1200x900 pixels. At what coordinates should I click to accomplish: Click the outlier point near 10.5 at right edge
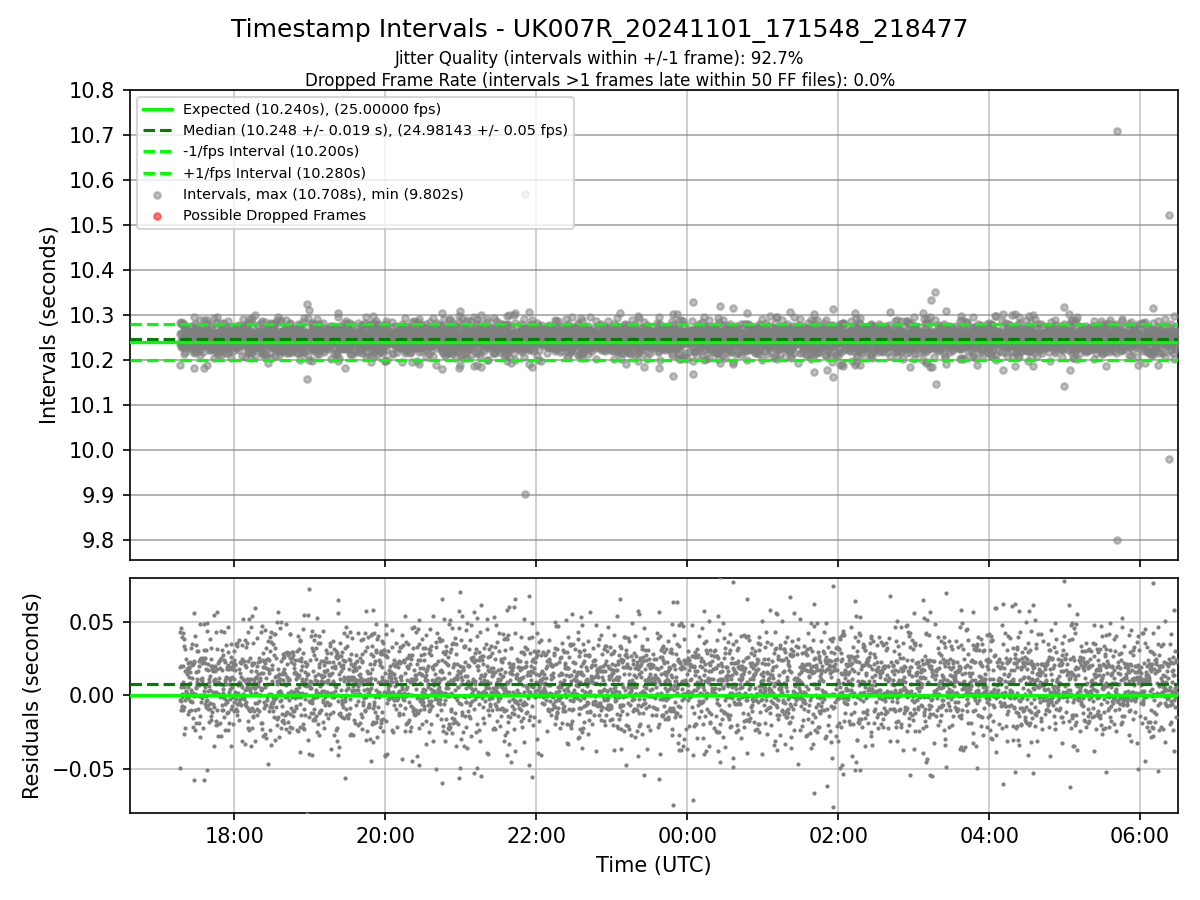[1169, 215]
